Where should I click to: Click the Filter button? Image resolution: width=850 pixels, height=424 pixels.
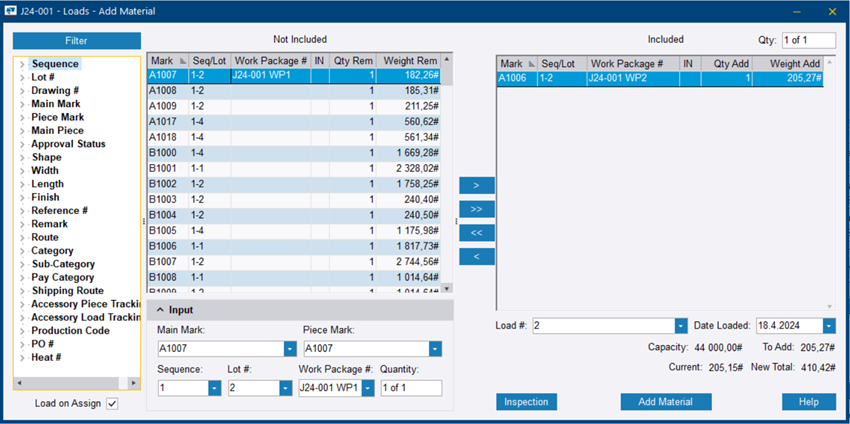[x=76, y=41]
